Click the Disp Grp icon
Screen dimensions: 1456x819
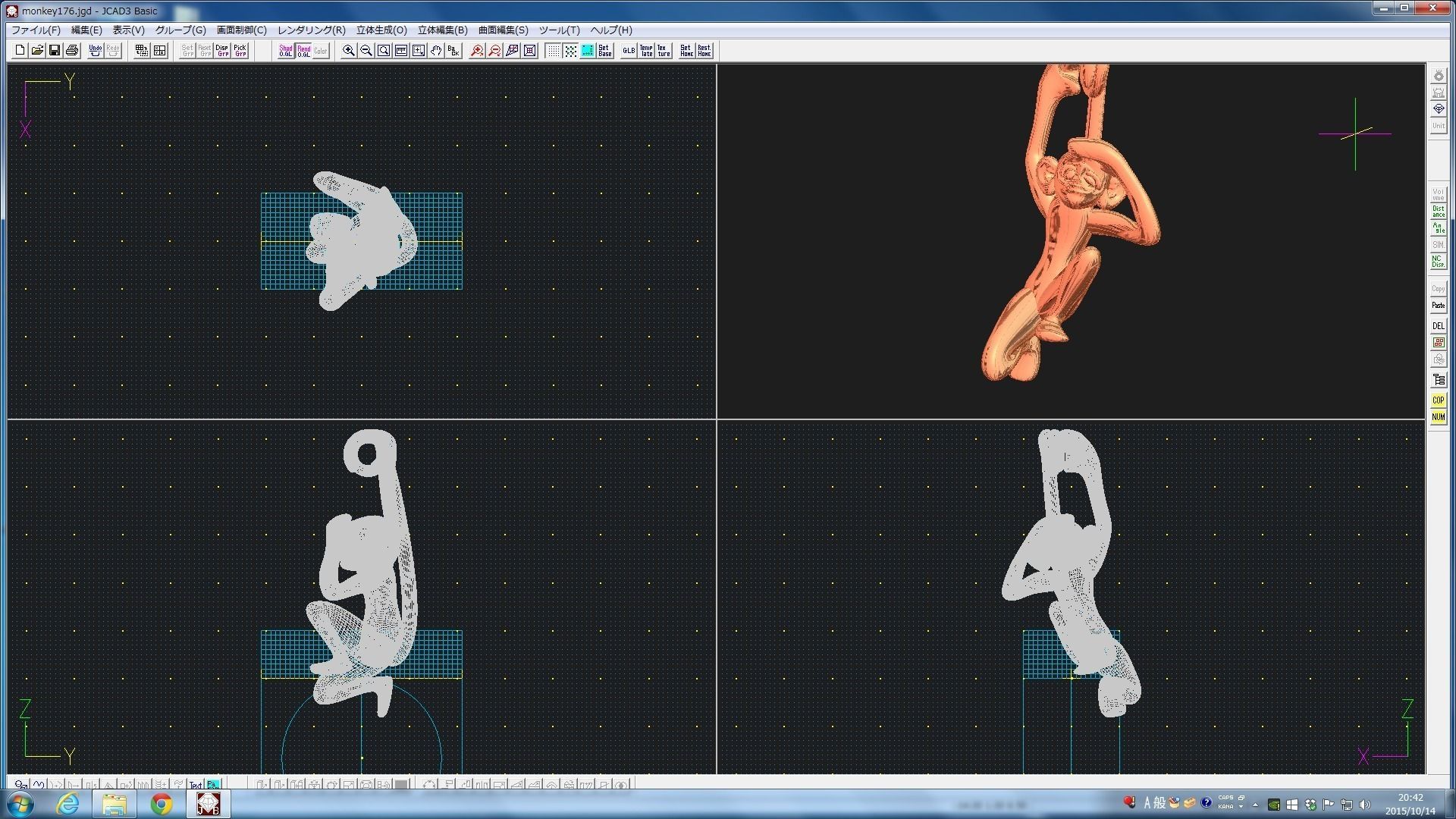222,51
